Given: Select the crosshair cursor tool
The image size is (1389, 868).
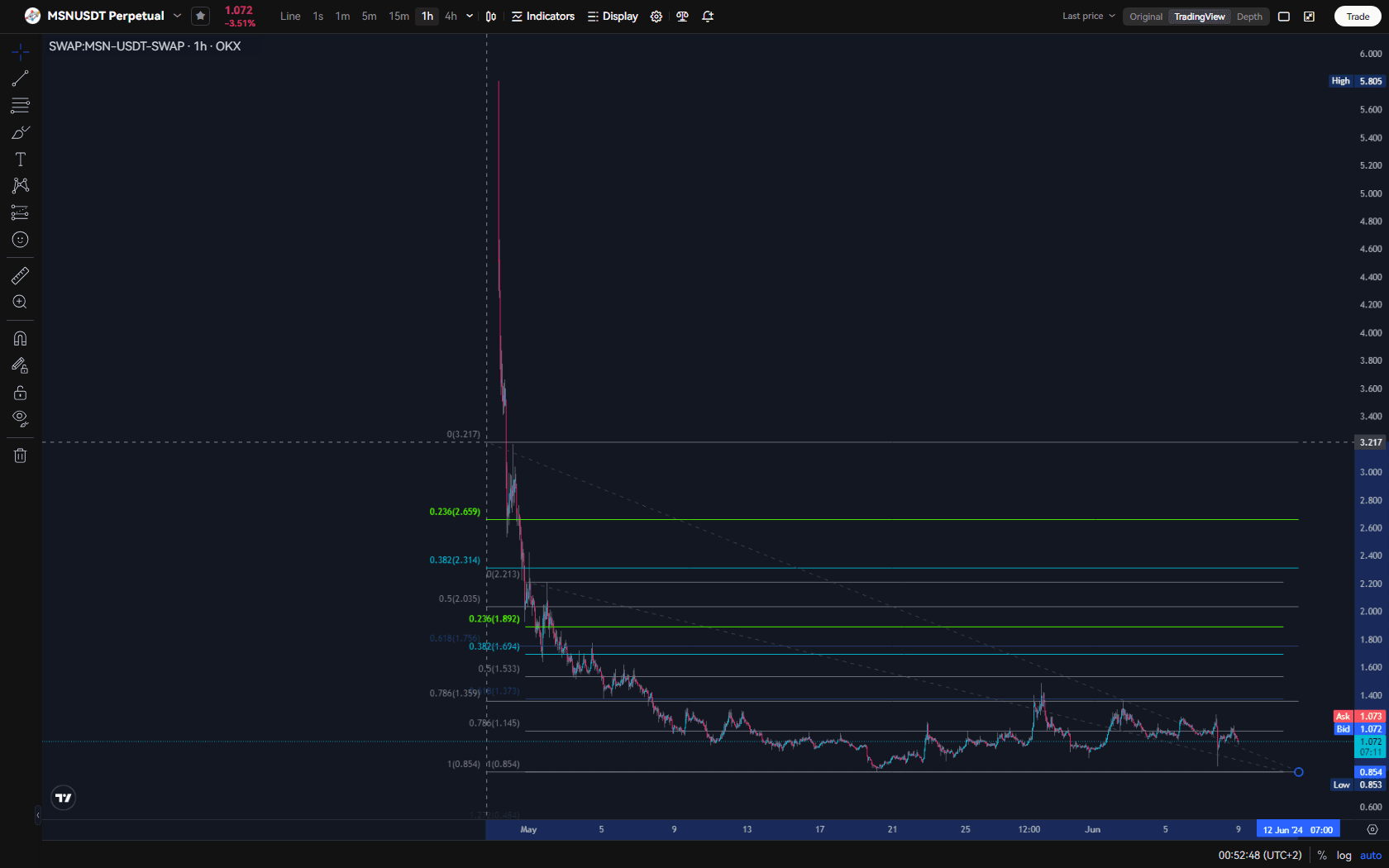Looking at the screenshot, I should point(21,53).
